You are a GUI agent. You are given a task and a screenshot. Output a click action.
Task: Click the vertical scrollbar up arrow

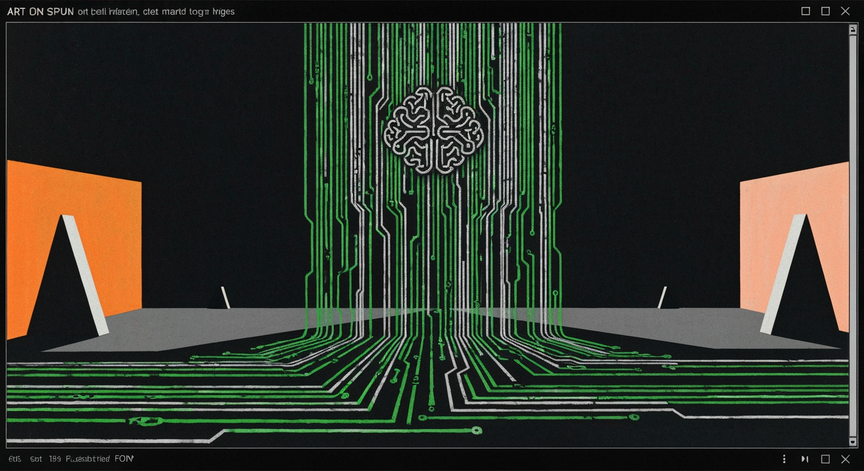click(853, 28)
